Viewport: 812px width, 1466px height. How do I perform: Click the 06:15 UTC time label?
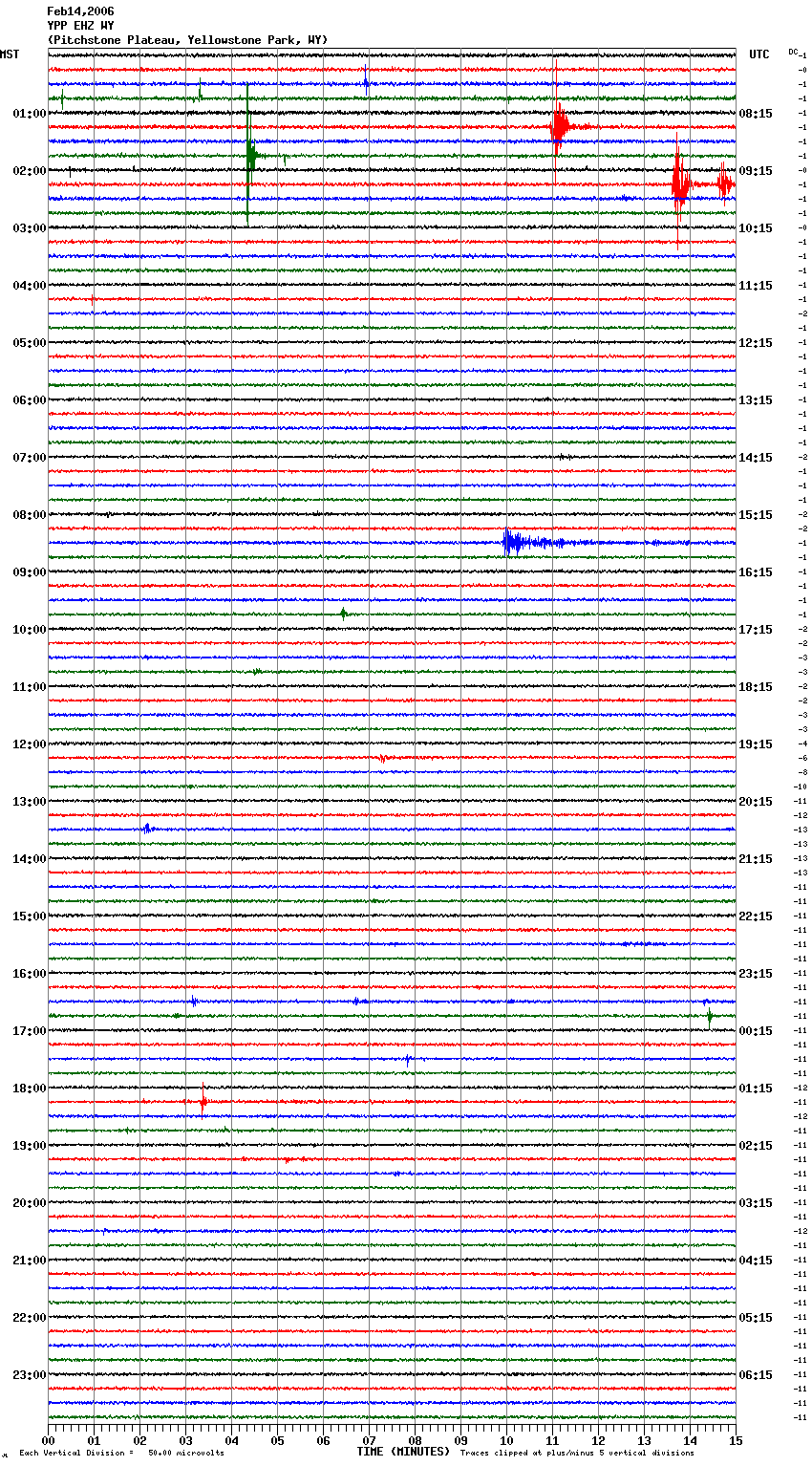click(x=756, y=1375)
